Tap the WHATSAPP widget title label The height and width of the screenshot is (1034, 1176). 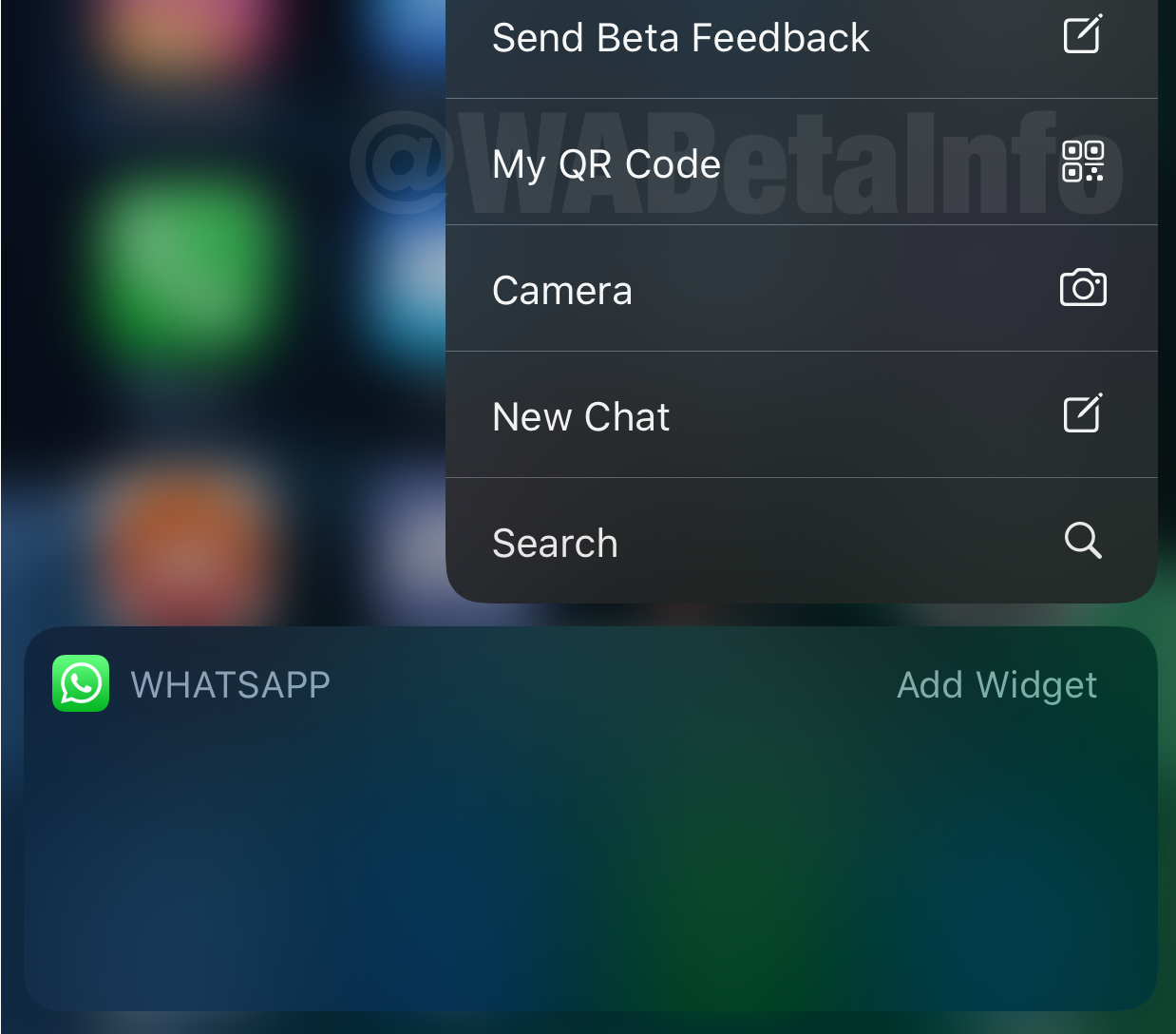(231, 684)
